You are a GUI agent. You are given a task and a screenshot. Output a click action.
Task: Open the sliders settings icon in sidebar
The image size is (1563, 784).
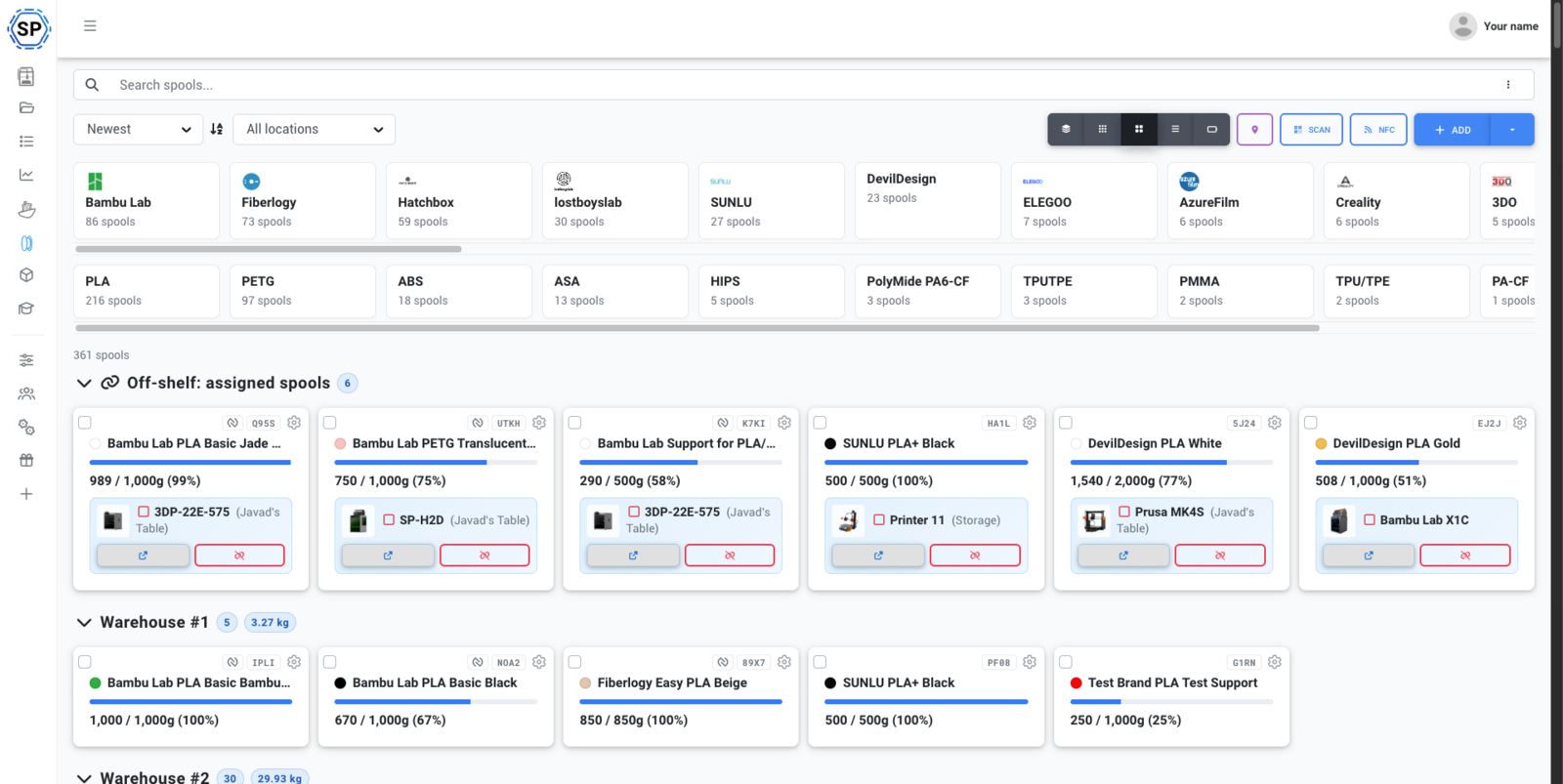(x=26, y=360)
